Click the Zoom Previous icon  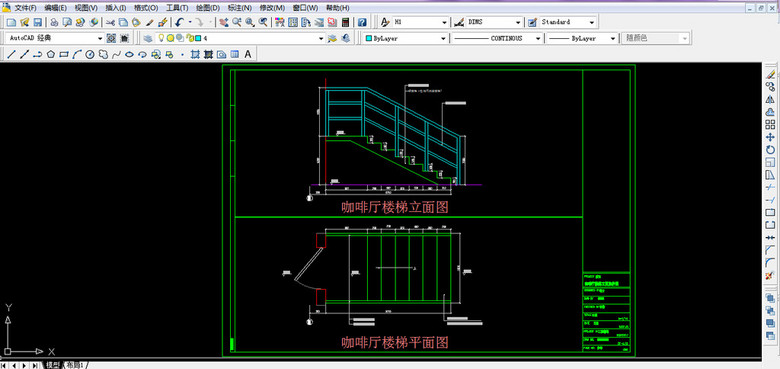[x=263, y=22]
